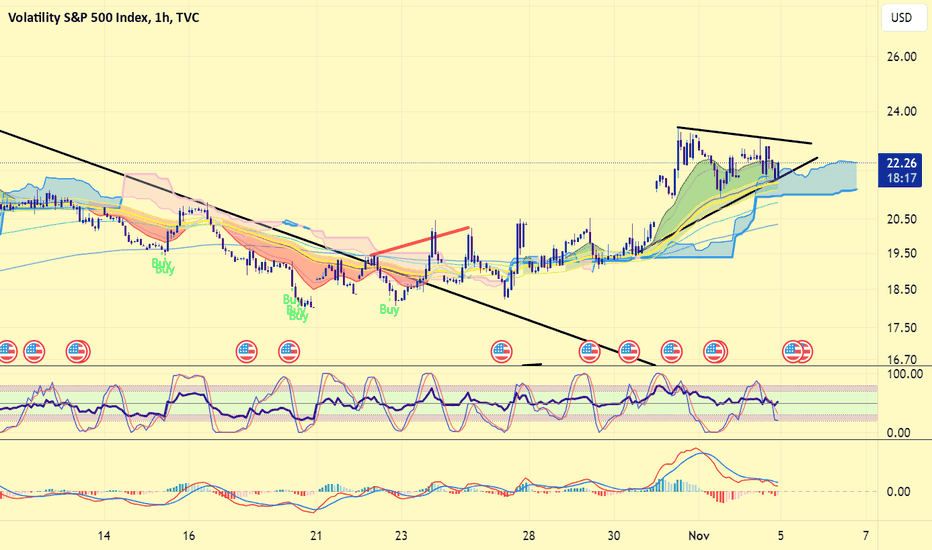Open the first US flag event marker after date 16
This screenshot has width=932, height=550.
point(247,351)
